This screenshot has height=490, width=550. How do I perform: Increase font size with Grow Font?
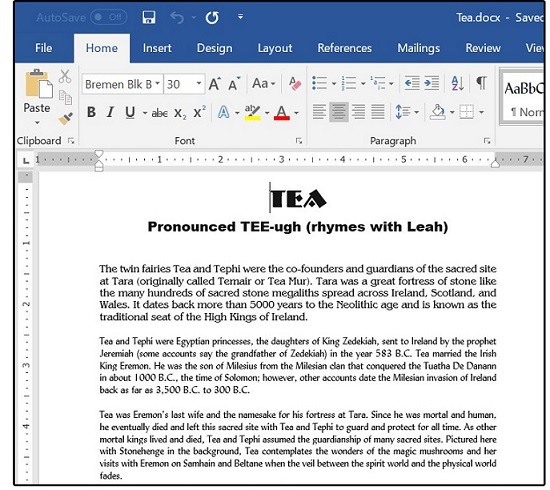click(x=215, y=84)
